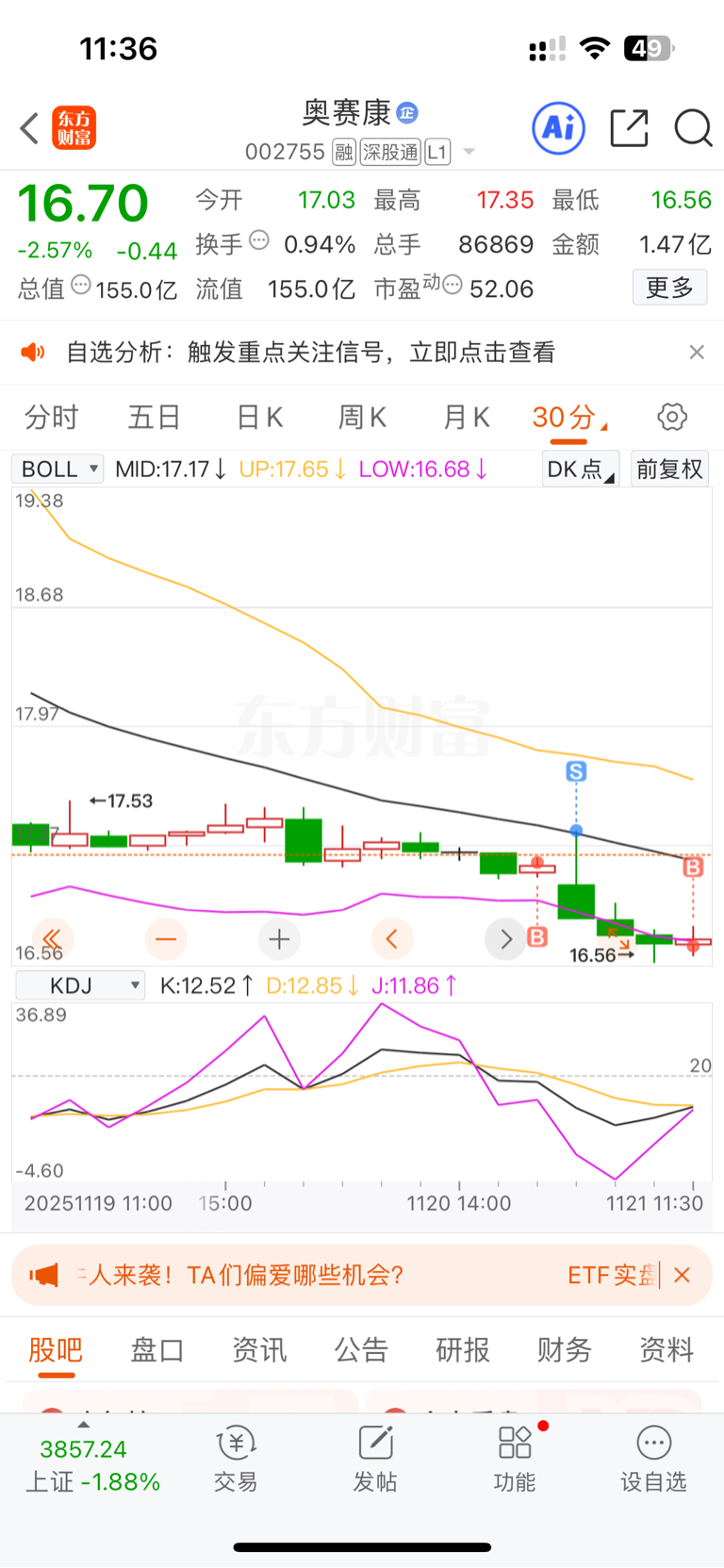The height and width of the screenshot is (1568, 724).
Task: Switch to 五日 chart tab
Action: coord(155,417)
